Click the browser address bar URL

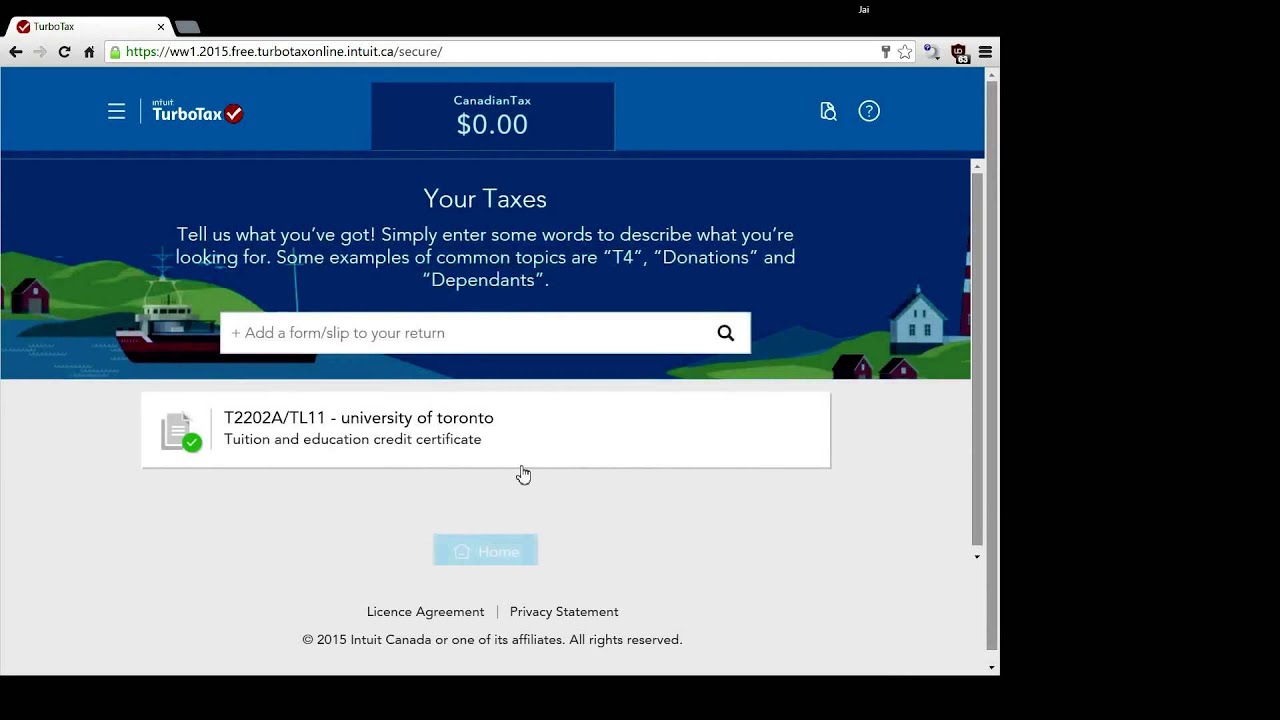(x=284, y=52)
